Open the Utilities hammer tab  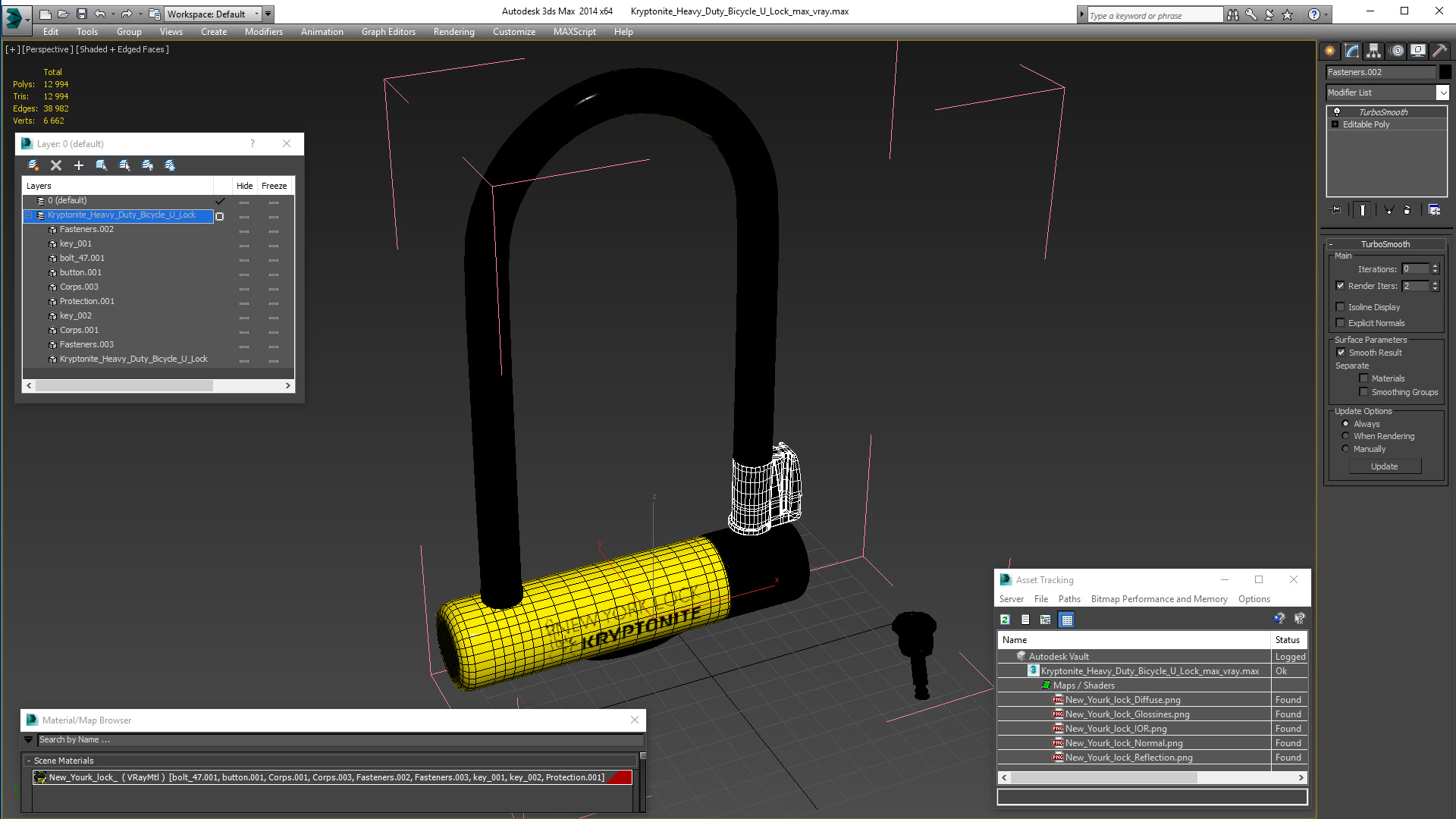[x=1439, y=51]
